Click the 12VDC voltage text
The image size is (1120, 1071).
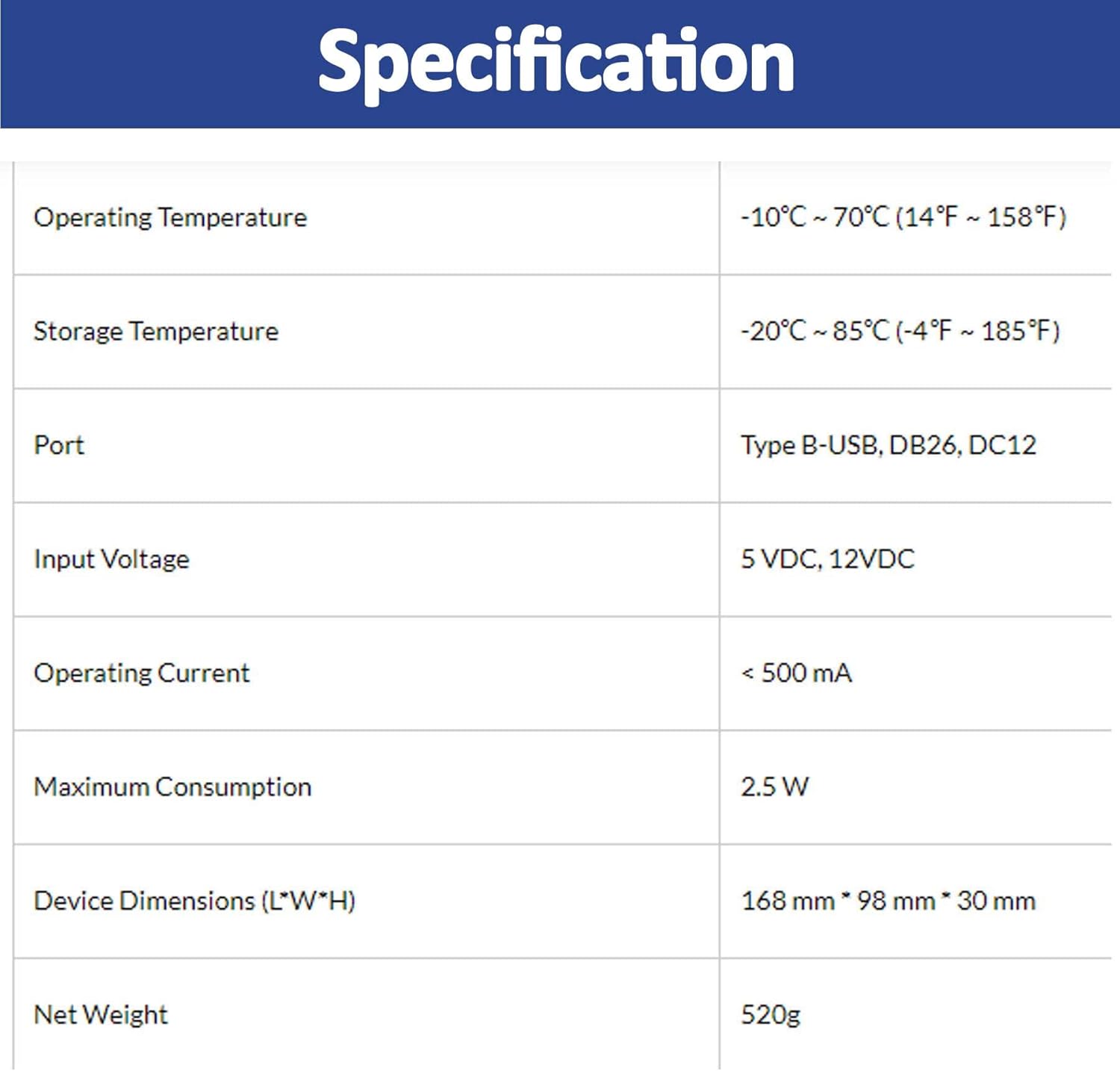(871, 559)
